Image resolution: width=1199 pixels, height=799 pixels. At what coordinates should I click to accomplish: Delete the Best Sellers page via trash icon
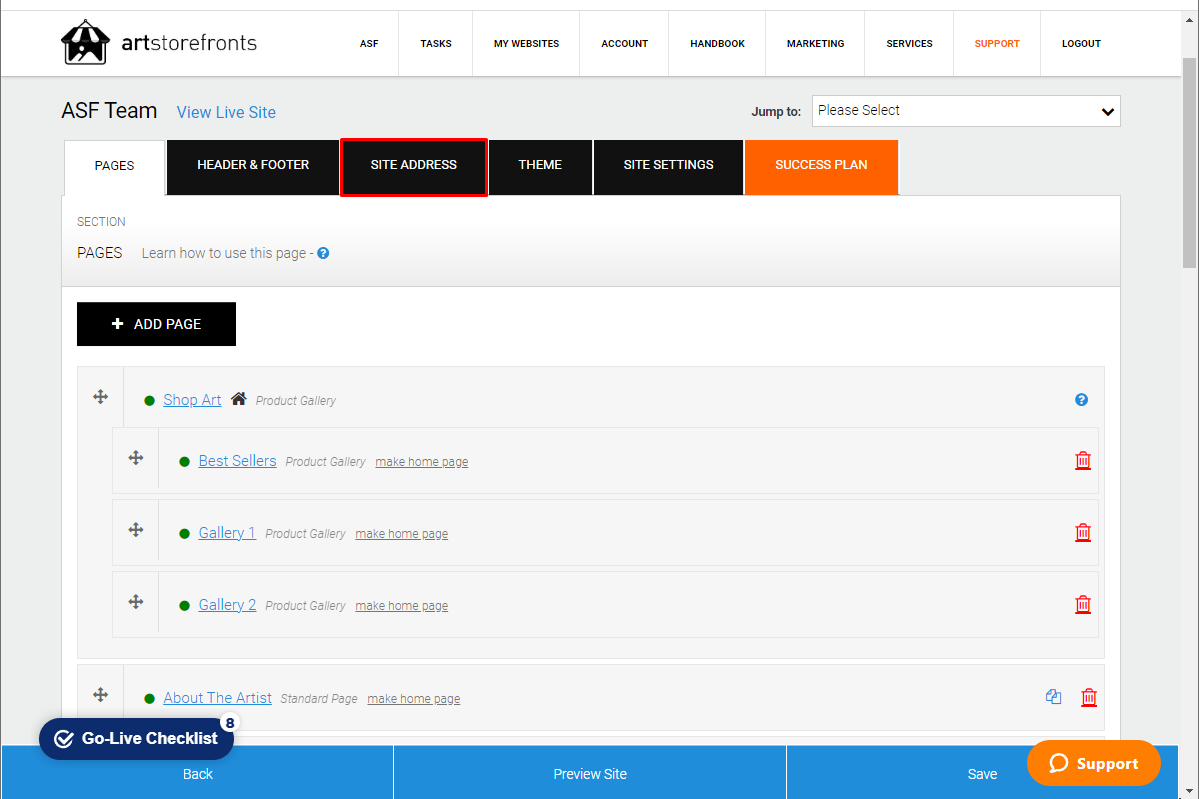[x=1083, y=460]
